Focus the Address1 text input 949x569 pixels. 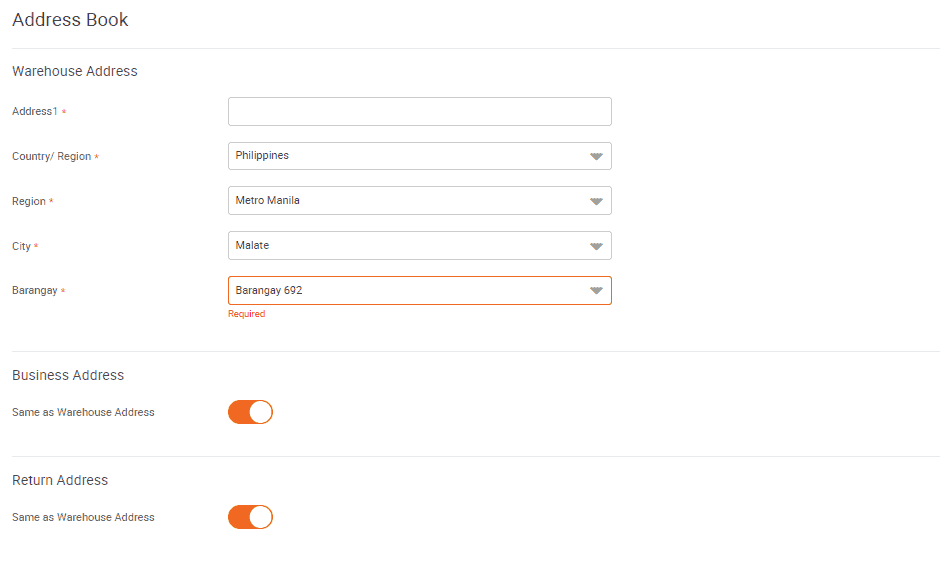pyautogui.click(x=419, y=112)
